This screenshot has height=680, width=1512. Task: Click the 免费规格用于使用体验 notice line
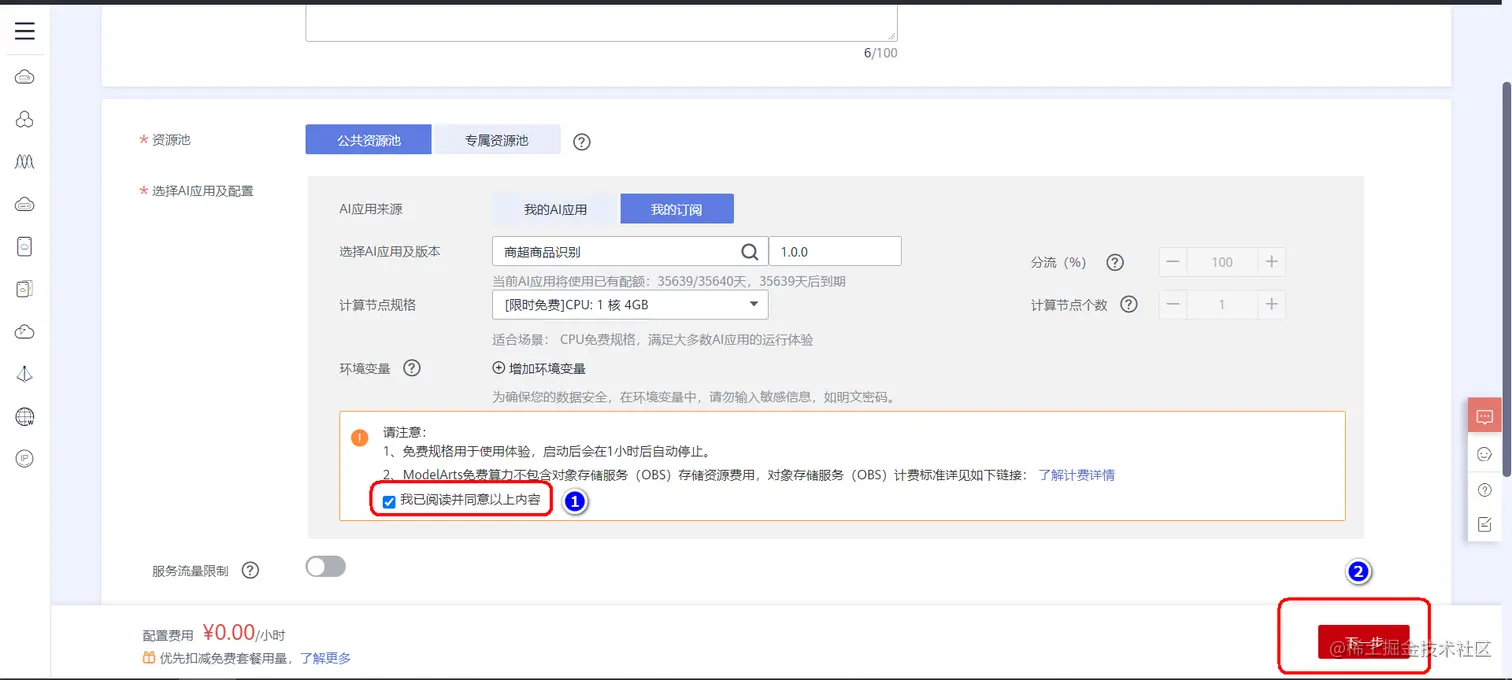pyautogui.click(x=546, y=452)
